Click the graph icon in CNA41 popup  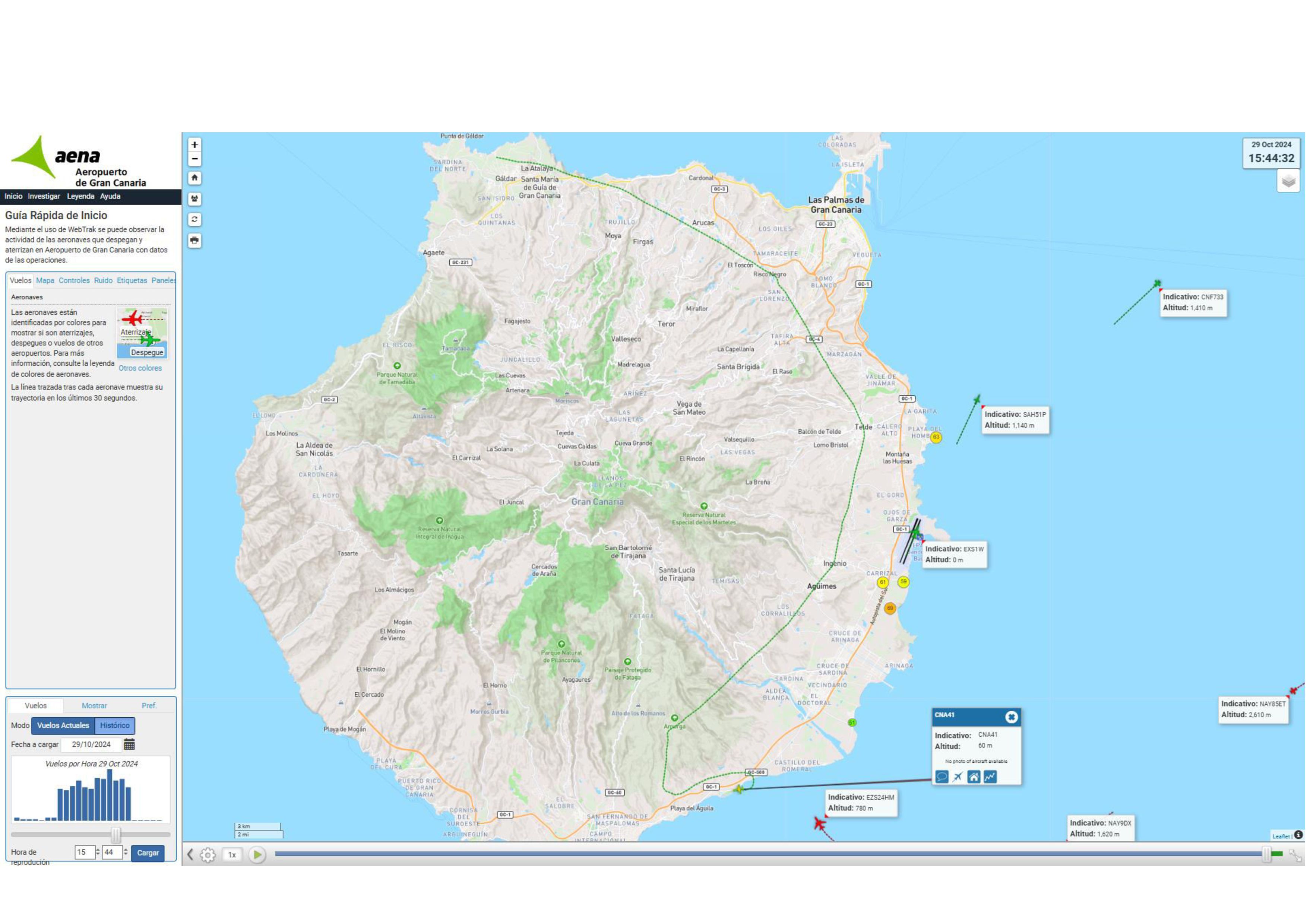point(991,777)
